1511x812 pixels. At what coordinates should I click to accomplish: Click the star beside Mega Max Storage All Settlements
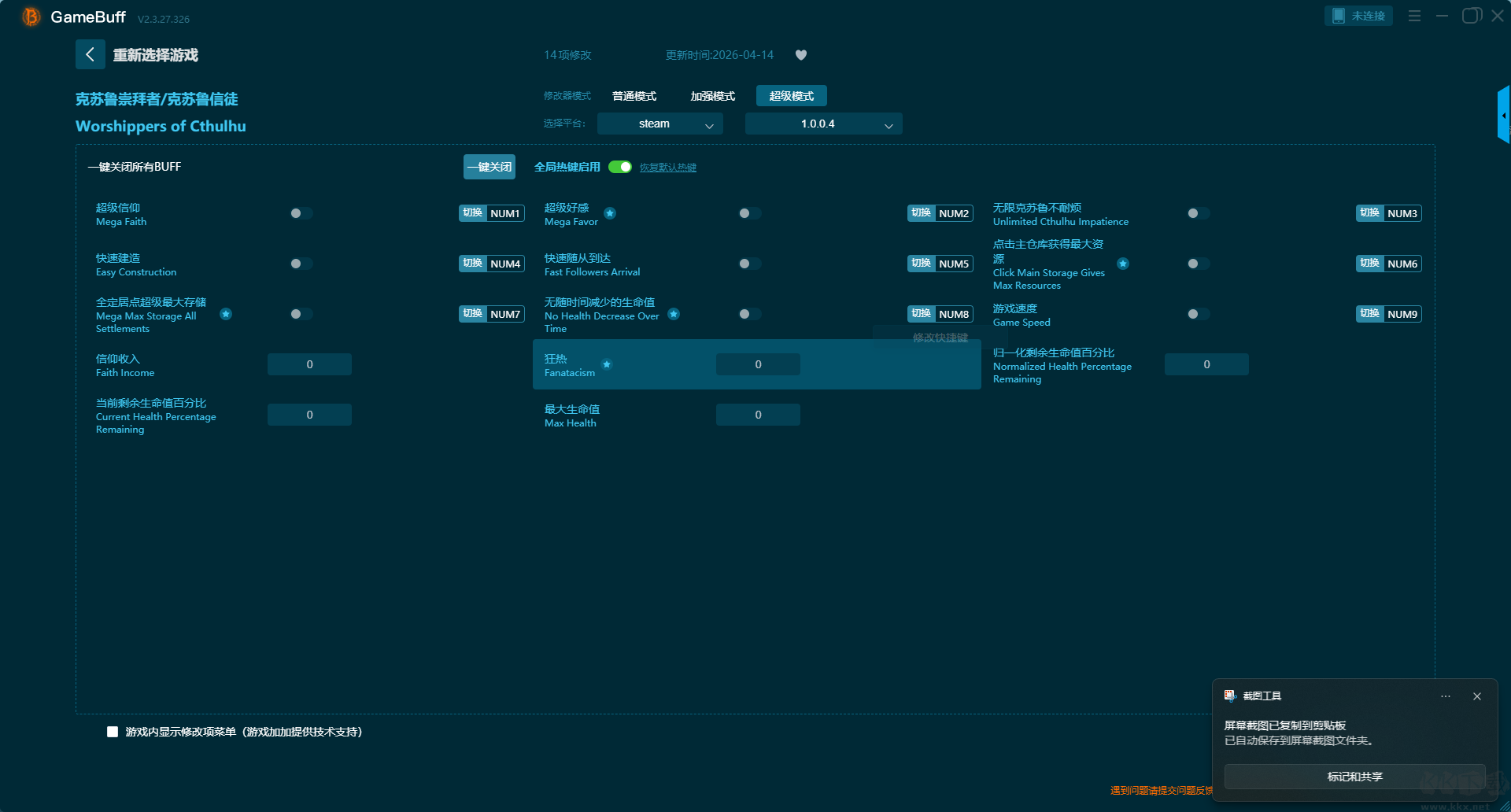[x=226, y=314]
